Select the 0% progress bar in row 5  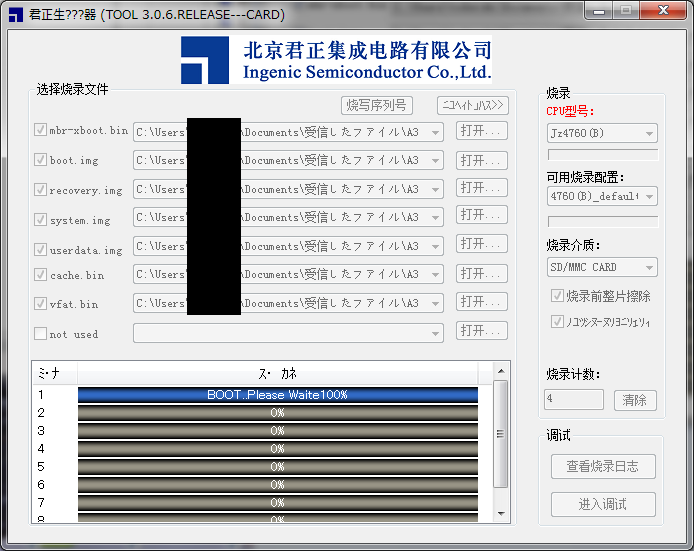[x=278, y=466]
